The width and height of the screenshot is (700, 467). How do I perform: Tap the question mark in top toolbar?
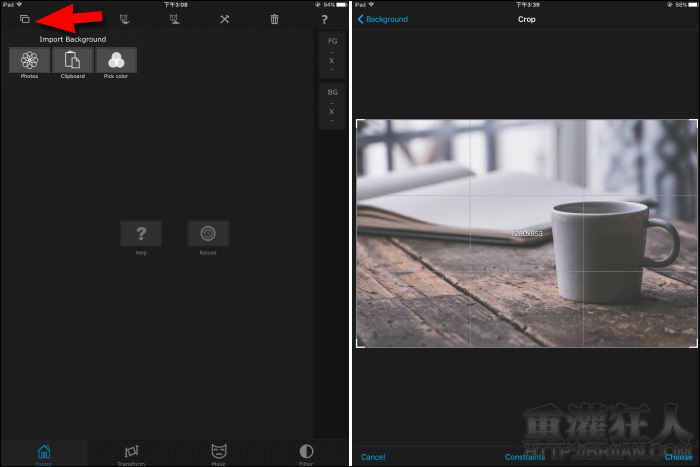(x=324, y=19)
